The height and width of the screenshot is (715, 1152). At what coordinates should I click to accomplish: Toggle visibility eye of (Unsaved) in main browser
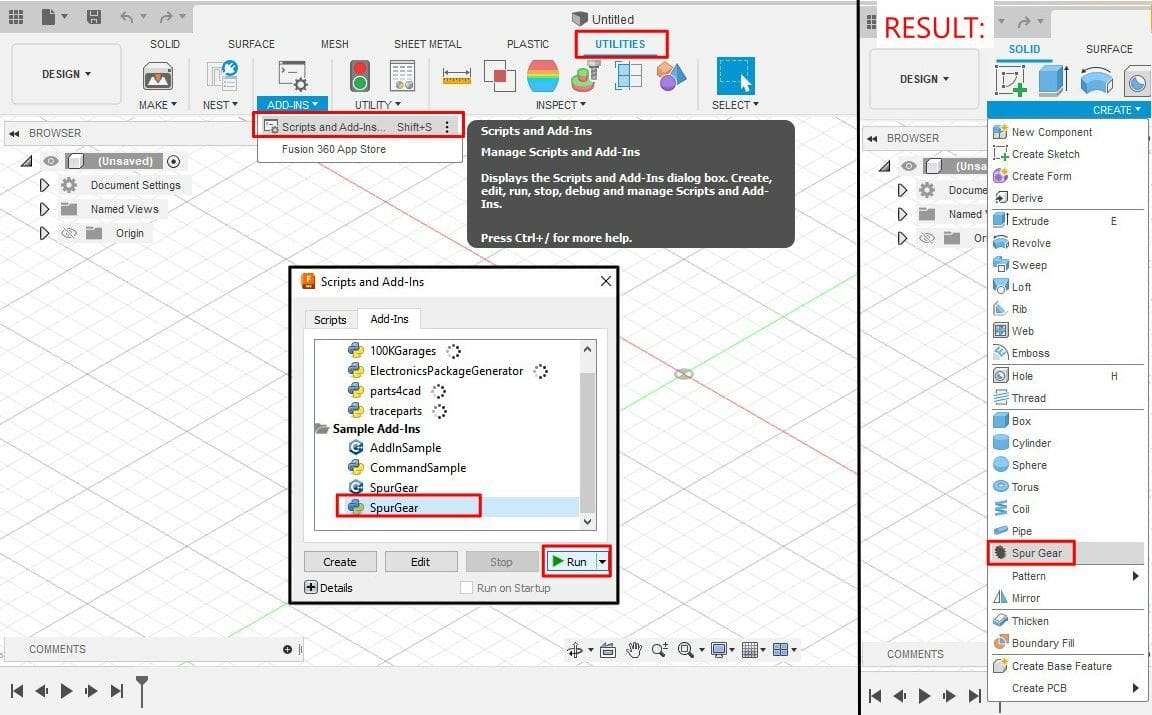(50, 161)
